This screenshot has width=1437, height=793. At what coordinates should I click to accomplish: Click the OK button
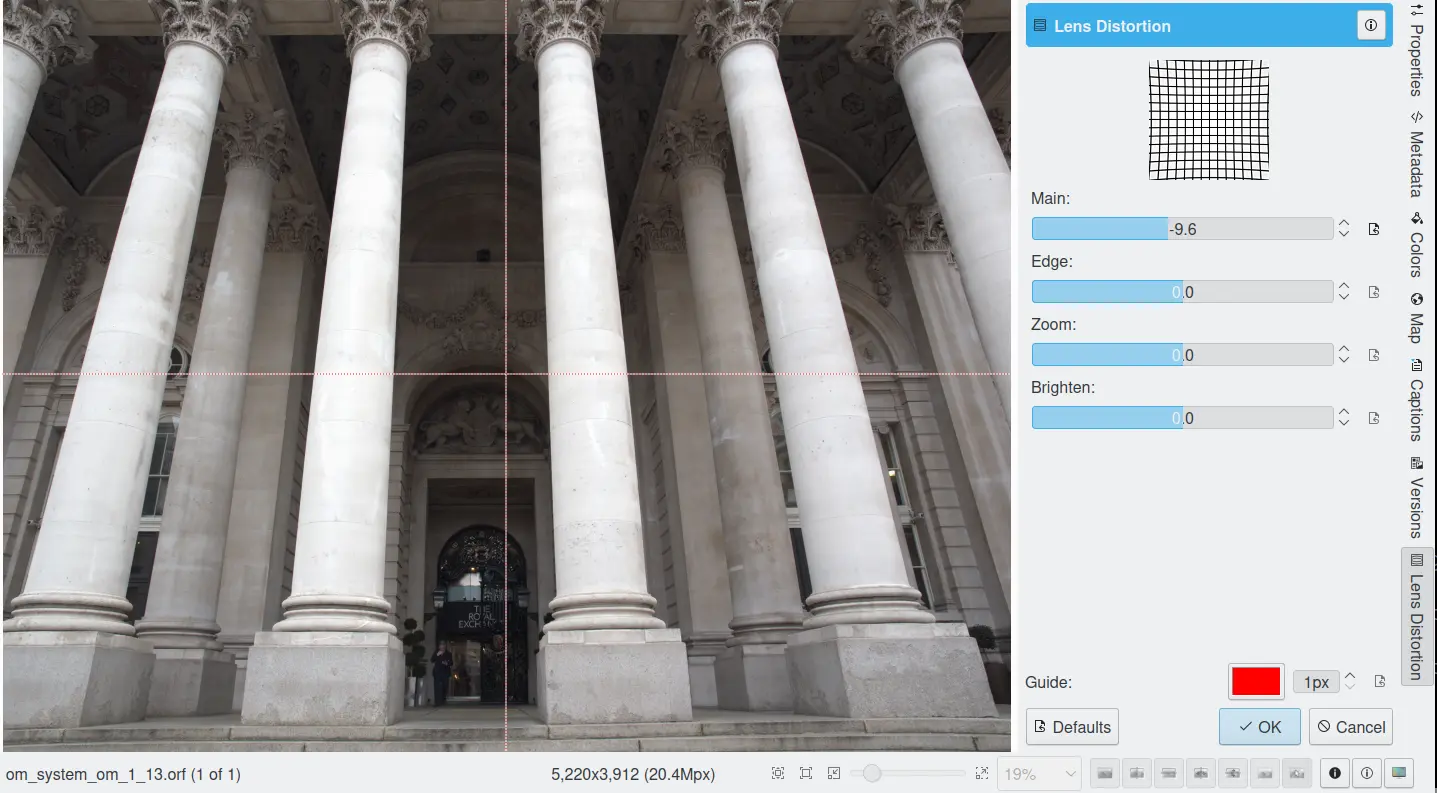pos(1259,727)
